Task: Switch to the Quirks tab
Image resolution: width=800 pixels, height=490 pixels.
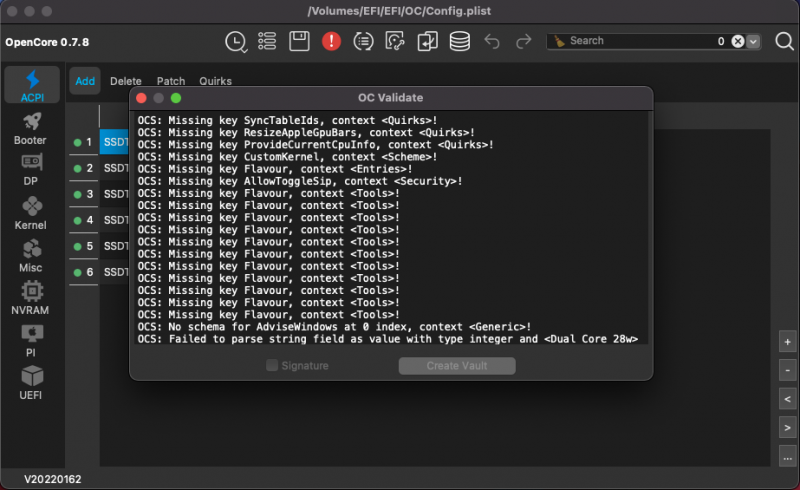Action: pos(215,81)
